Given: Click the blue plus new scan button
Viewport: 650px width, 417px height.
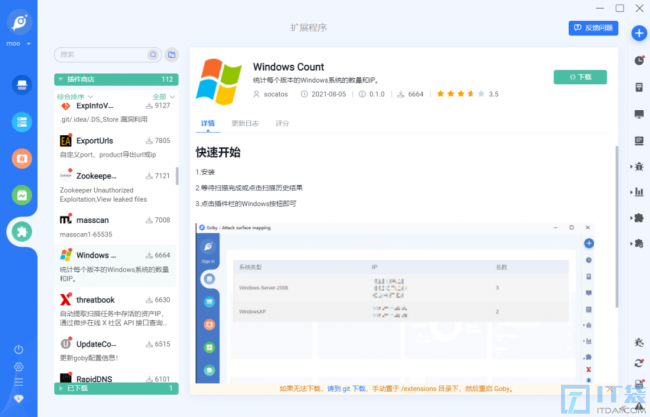Looking at the screenshot, I should tap(639, 33).
